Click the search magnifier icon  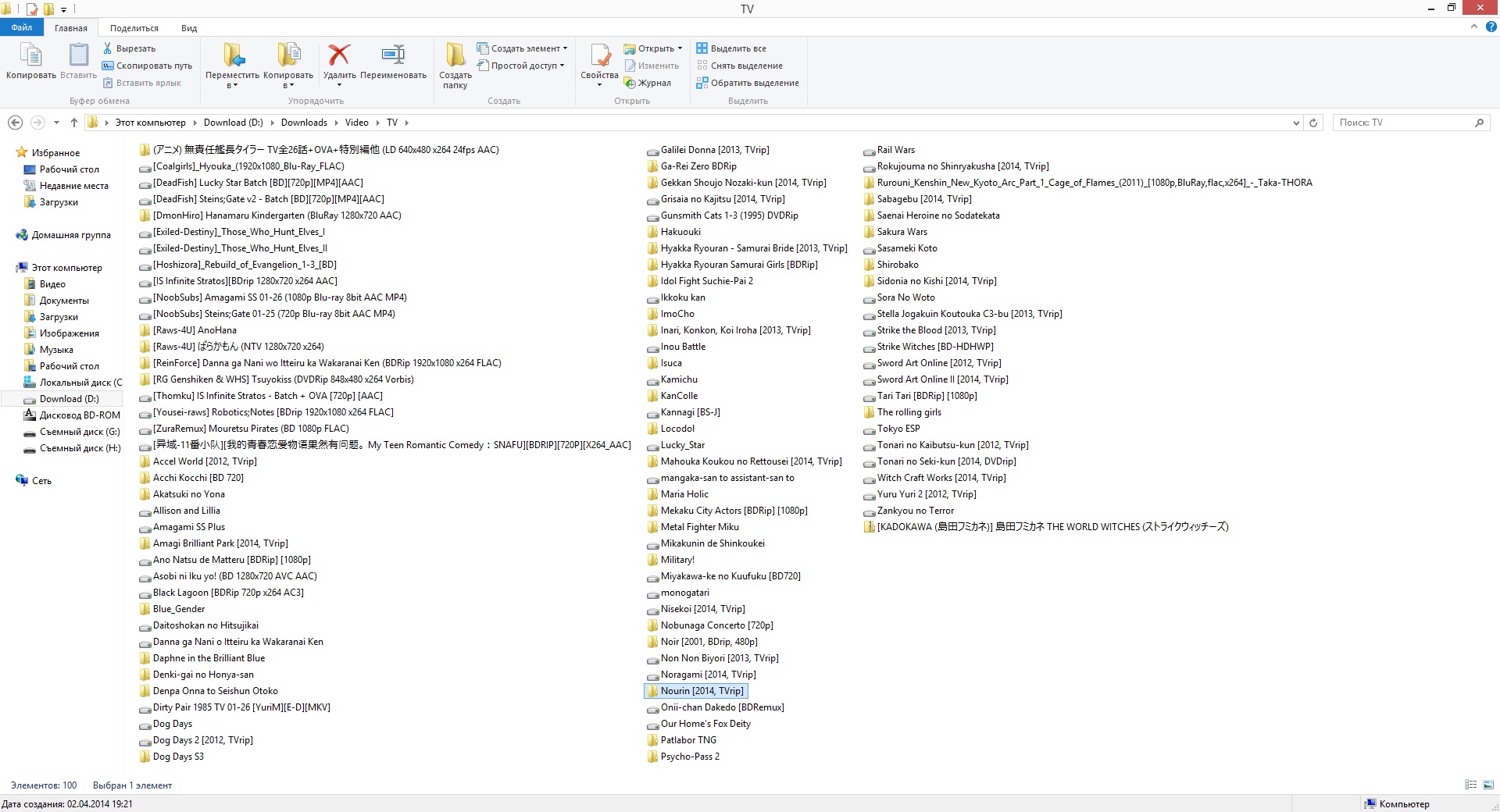[1479, 123]
